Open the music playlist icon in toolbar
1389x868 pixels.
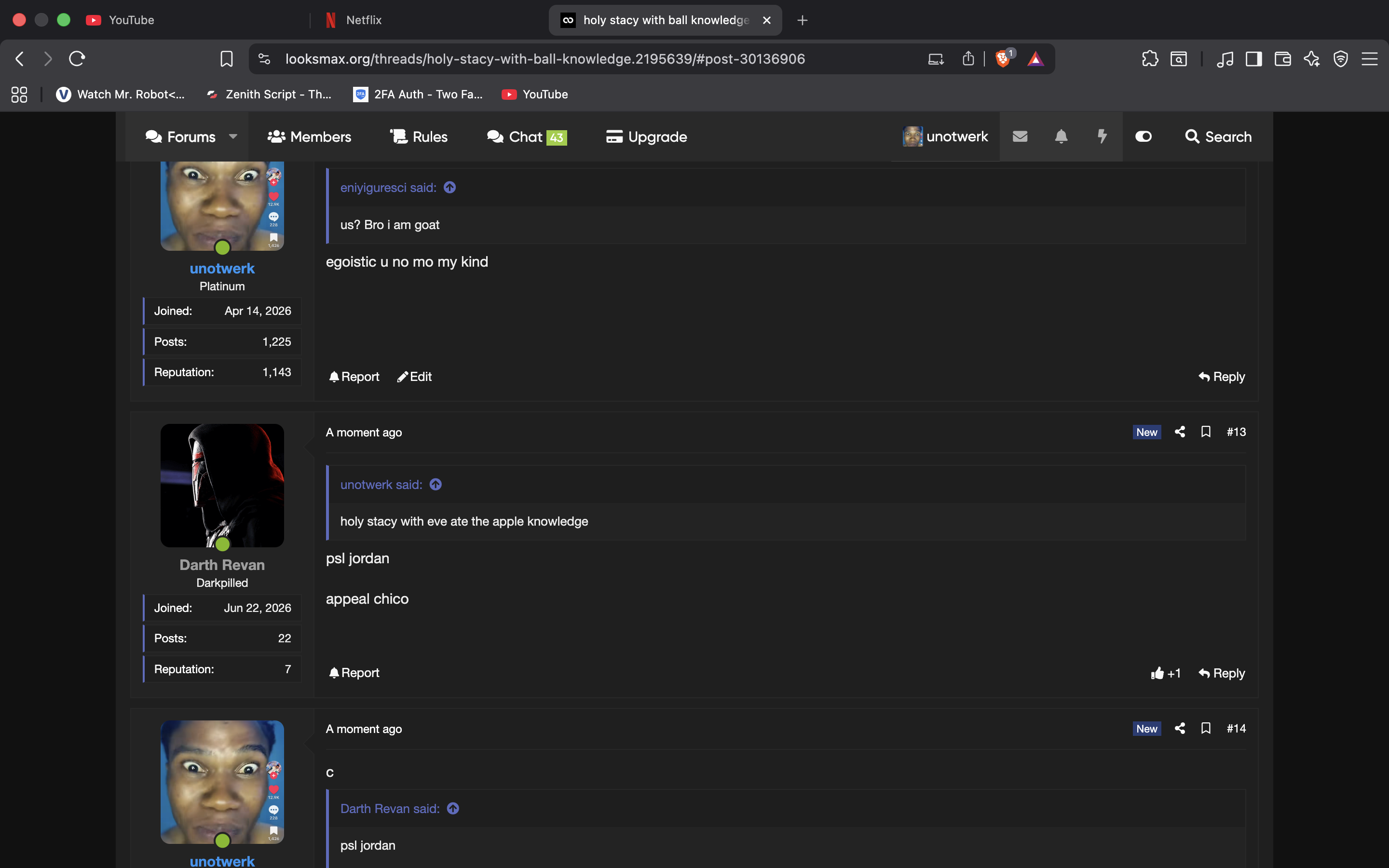[1225, 58]
